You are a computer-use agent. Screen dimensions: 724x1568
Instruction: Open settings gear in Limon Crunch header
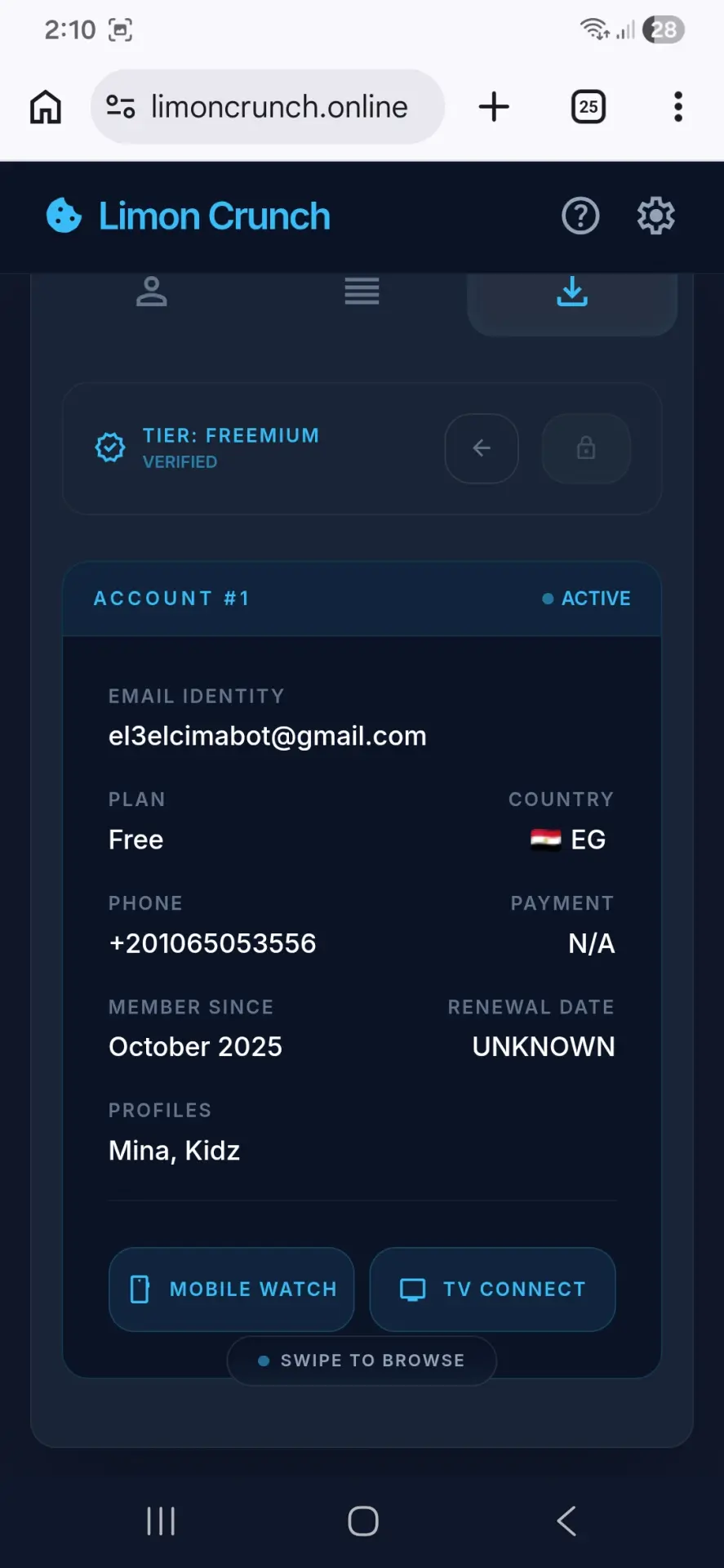pos(655,216)
